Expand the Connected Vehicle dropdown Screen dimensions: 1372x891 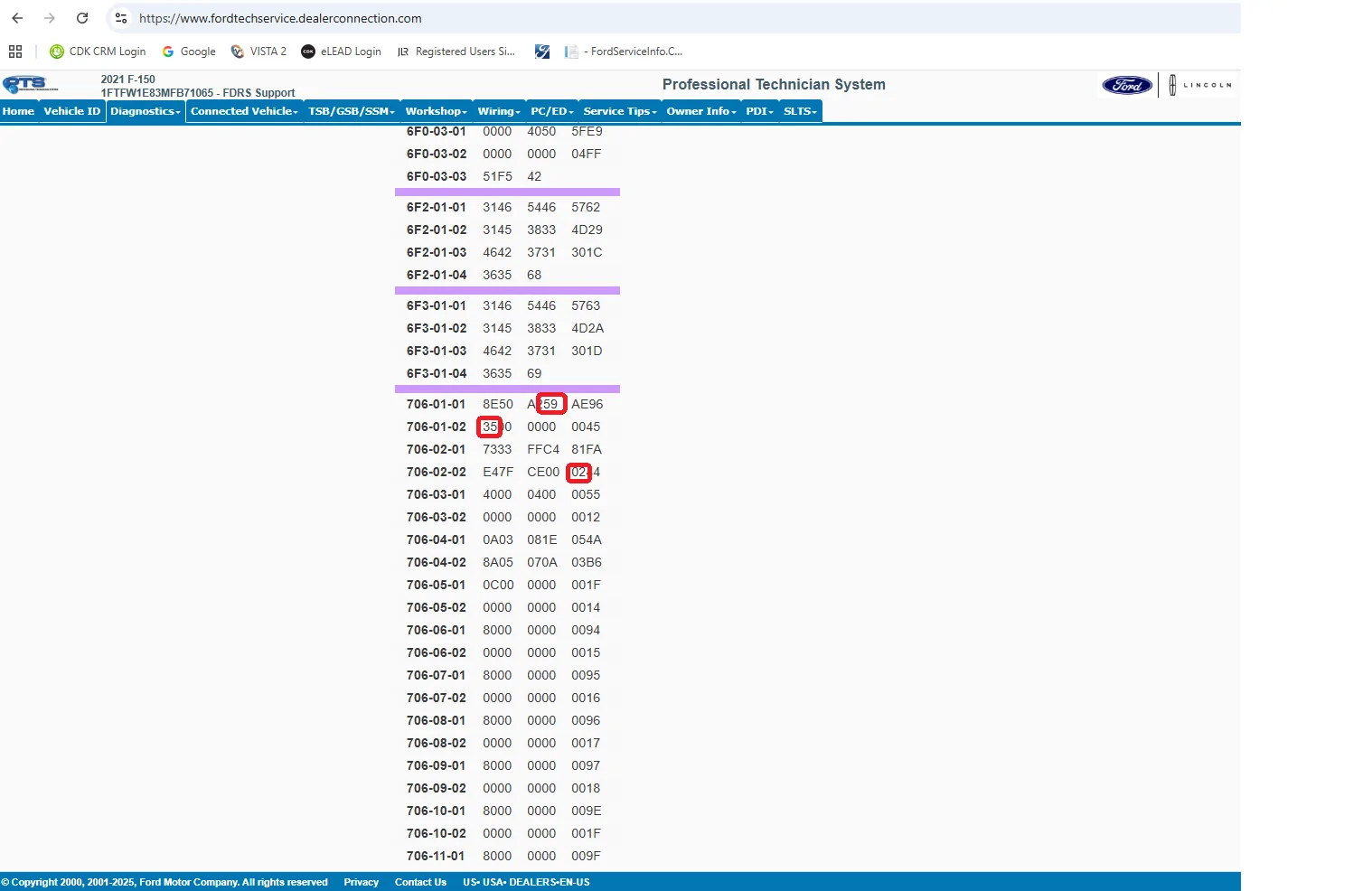coord(244,111)
